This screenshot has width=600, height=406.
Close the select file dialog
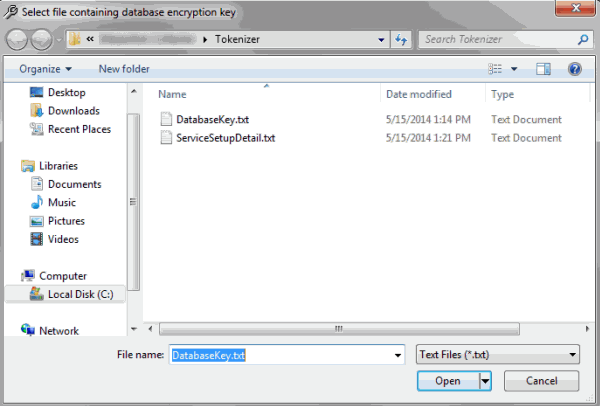575,8
